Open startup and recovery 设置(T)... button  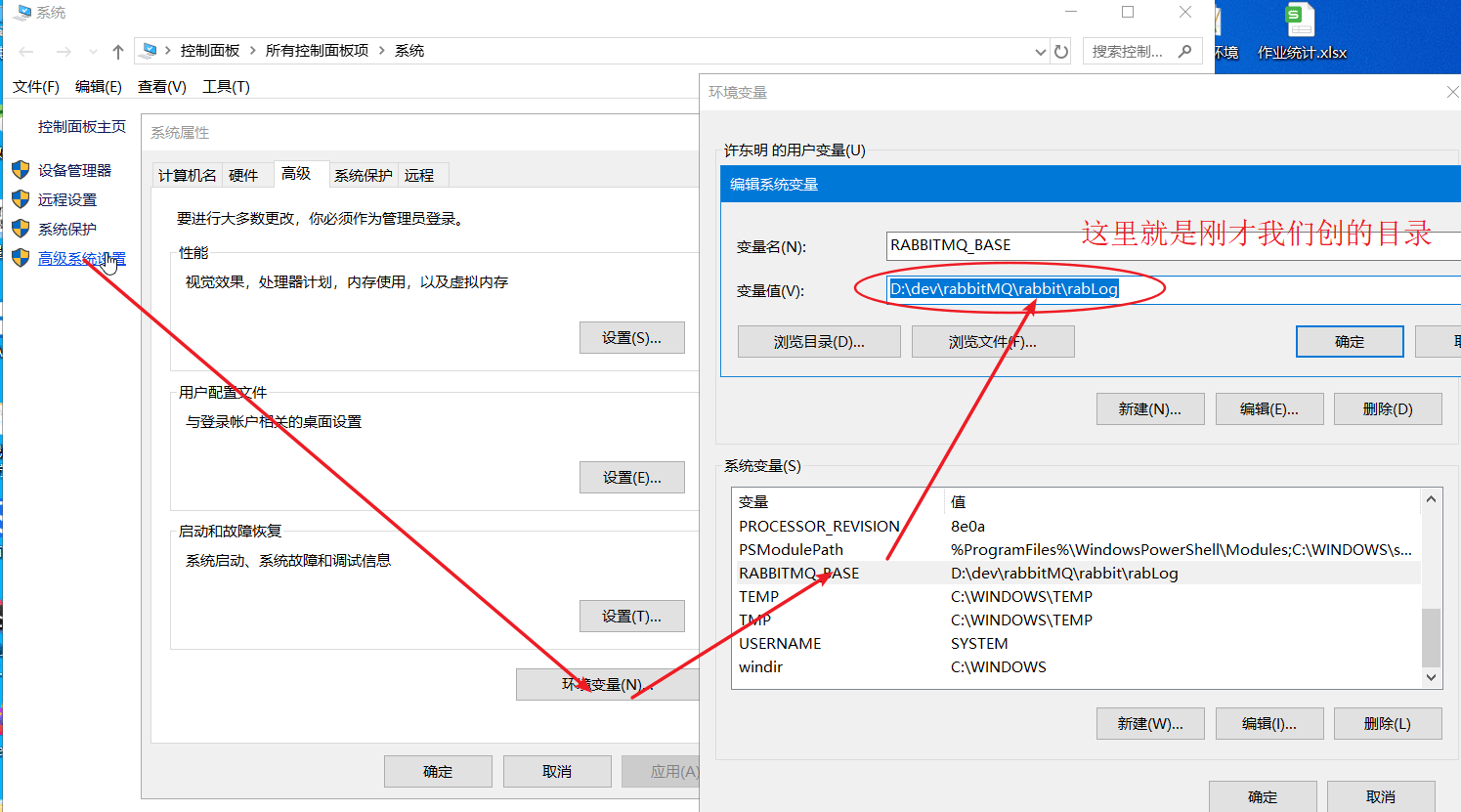631,617
